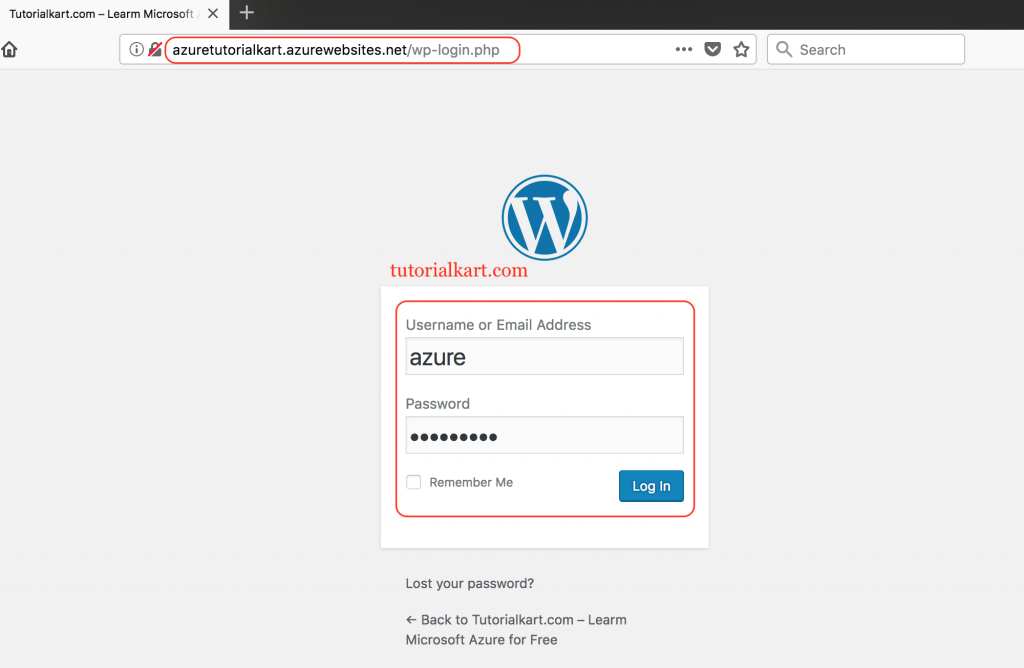The image size is (1024, 668).
Task: Click the Pocket save icon
Action: [712, 49]
